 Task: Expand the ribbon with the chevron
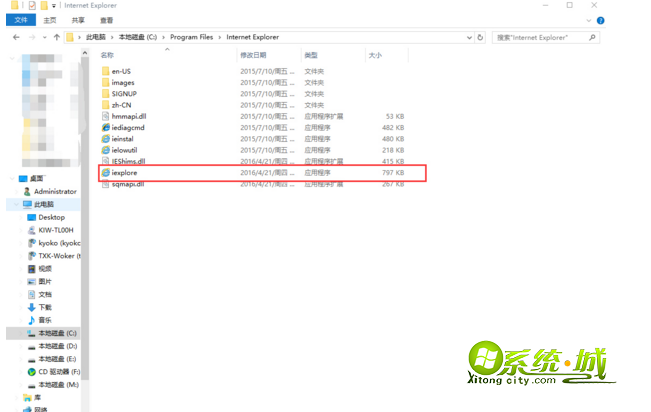click(588, 20)
